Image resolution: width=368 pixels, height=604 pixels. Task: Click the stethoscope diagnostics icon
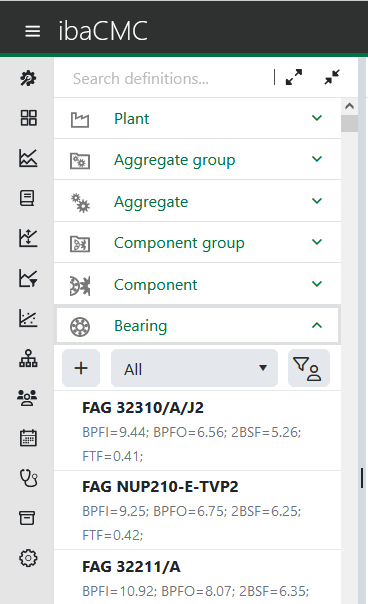point(29,478)
